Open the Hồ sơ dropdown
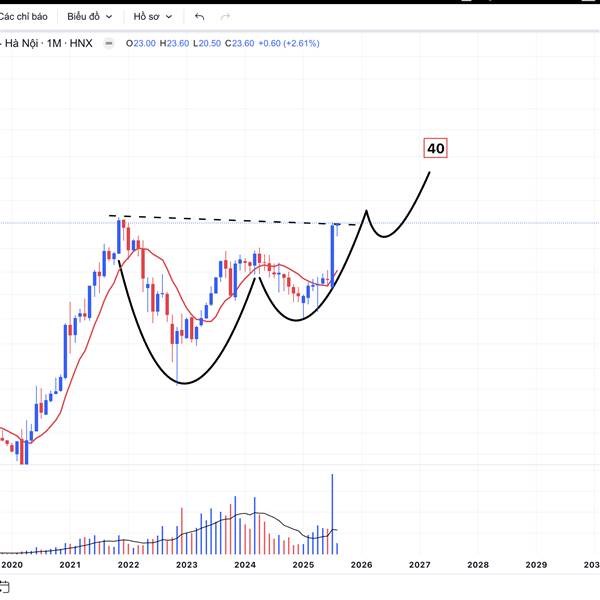The height and width of the screenshot is (600, 600). click(x=152, y=16)
